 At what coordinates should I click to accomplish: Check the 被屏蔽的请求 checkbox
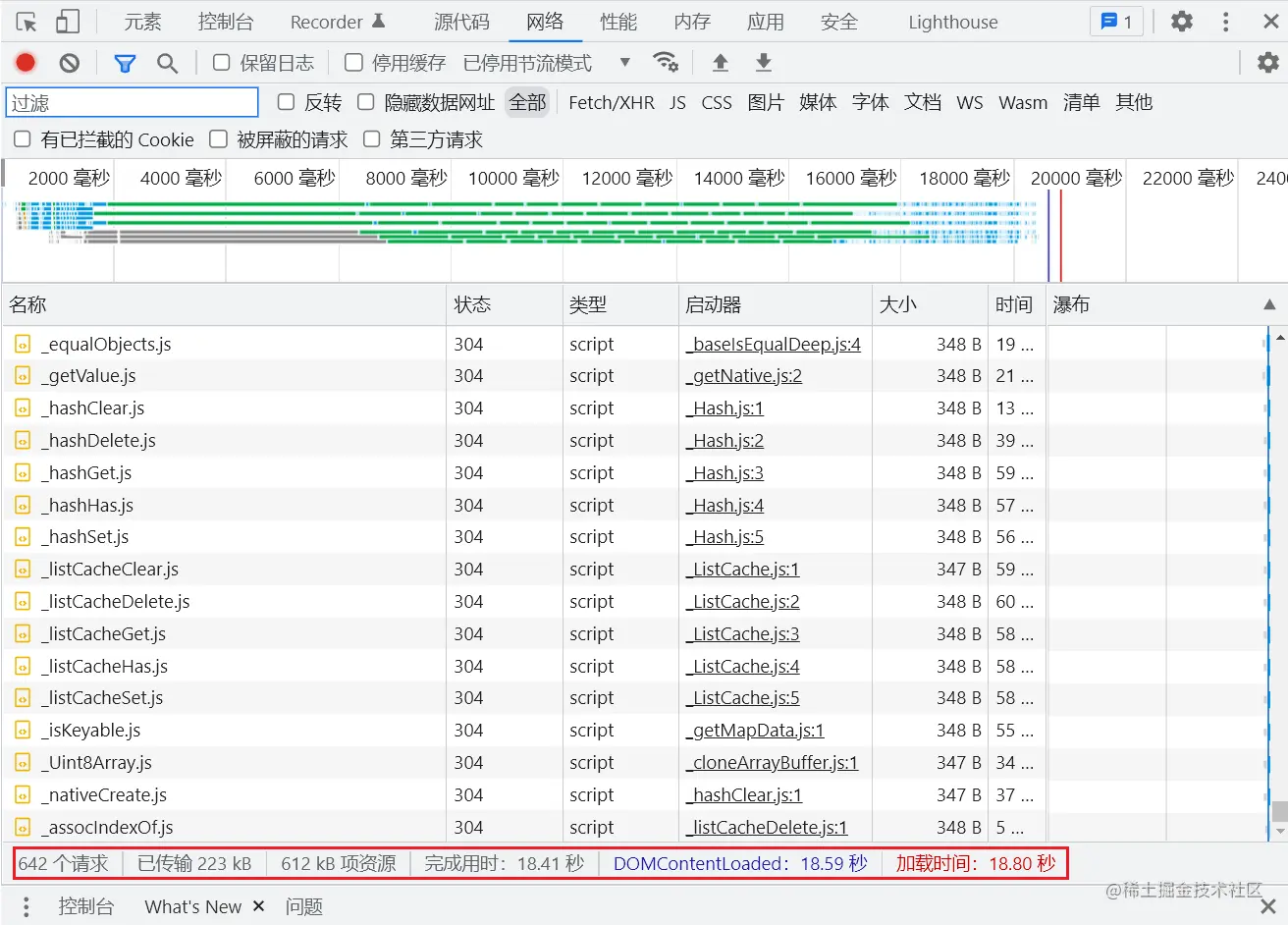pos(218,139)
